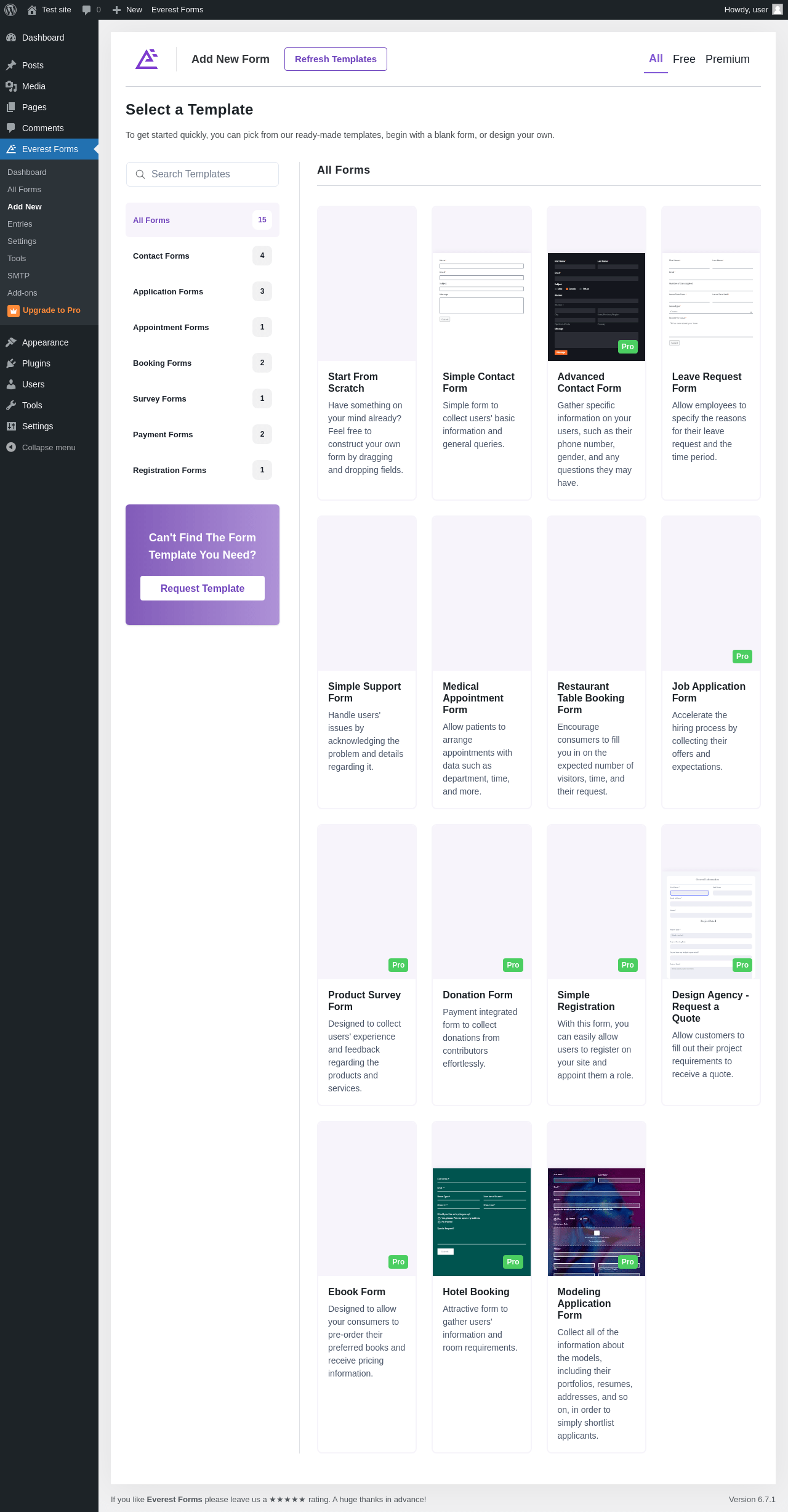The image size is (788, 1512).
Task: Click the Pro badge on Job Application Form
Action: [742, 657]
